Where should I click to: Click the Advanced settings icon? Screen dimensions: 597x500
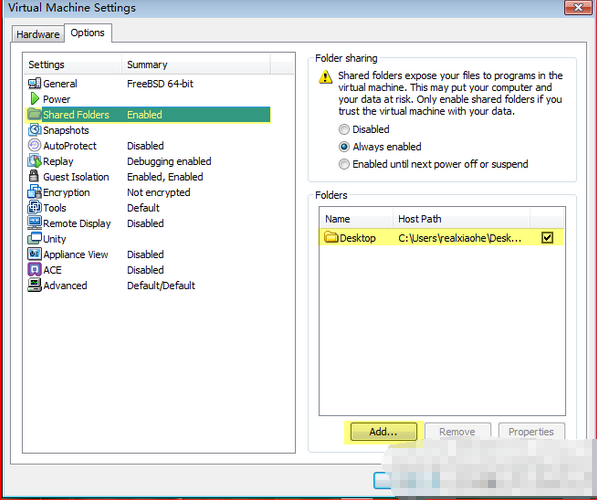tap(34, 285)
